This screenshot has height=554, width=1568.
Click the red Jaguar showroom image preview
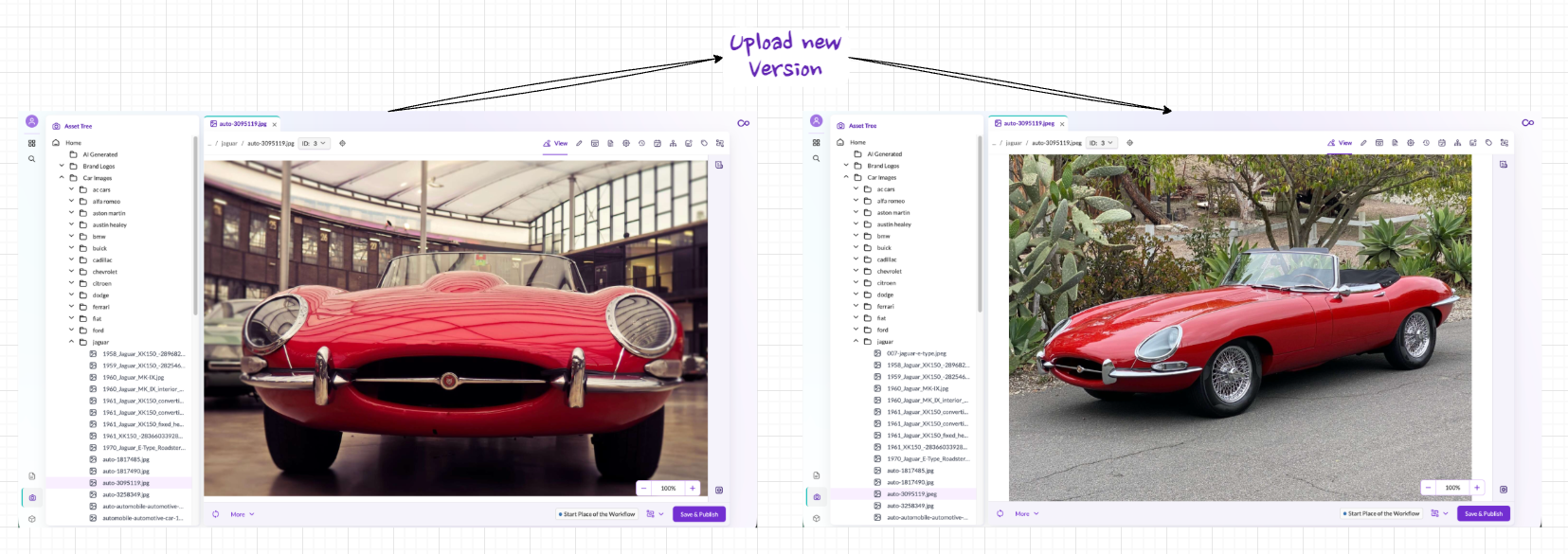[x=456, y=328]
